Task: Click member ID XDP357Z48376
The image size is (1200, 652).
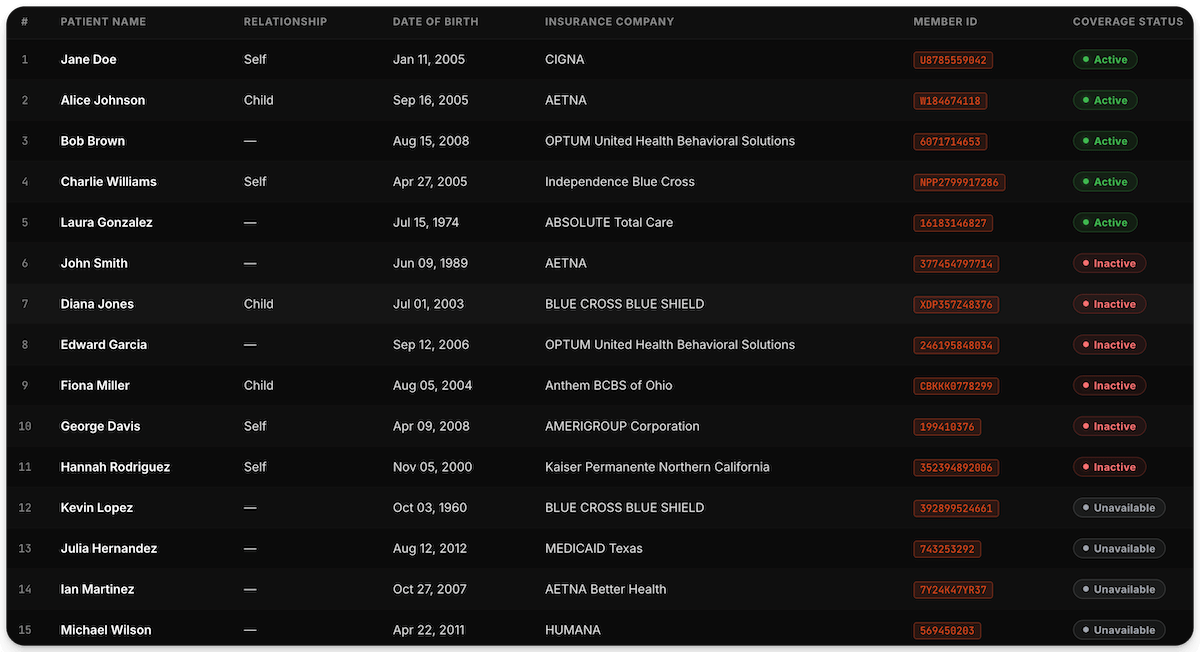Action: point(956,304)
